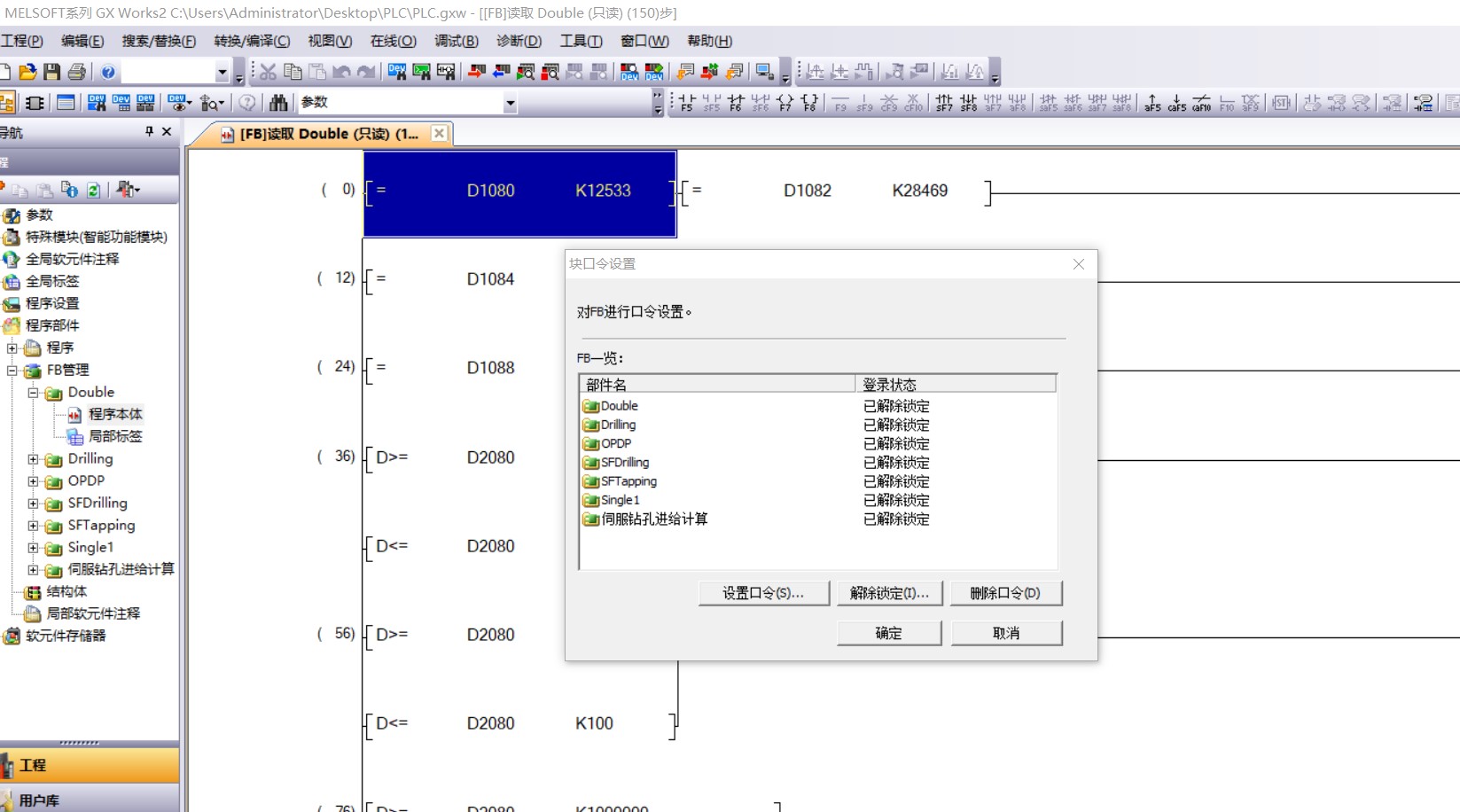Open the 在线(O) menu
The image size is (1460, 812).
(393, 41)
